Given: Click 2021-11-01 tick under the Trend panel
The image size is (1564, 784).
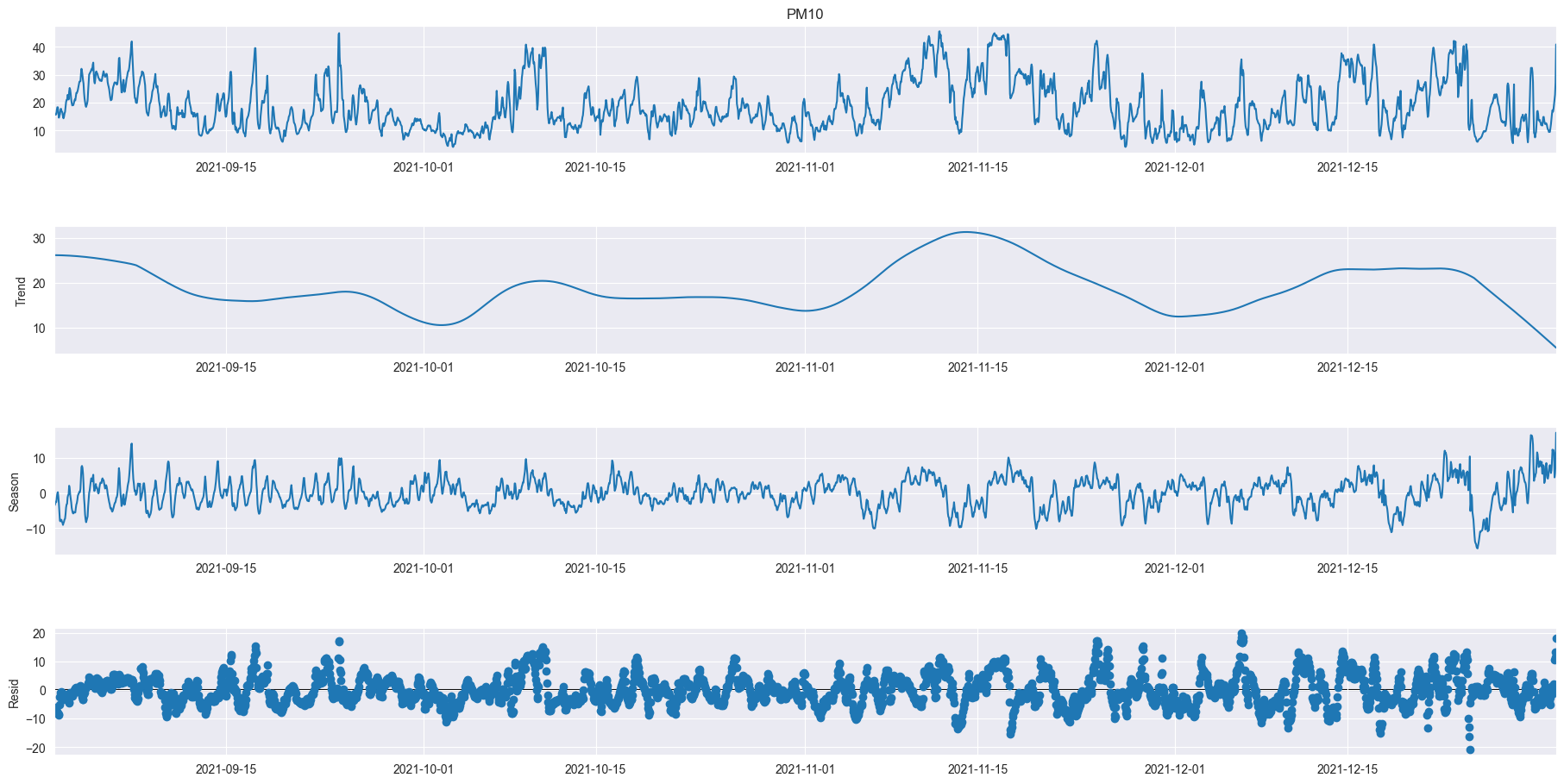Looking at the screenshot, I should 805,367.
